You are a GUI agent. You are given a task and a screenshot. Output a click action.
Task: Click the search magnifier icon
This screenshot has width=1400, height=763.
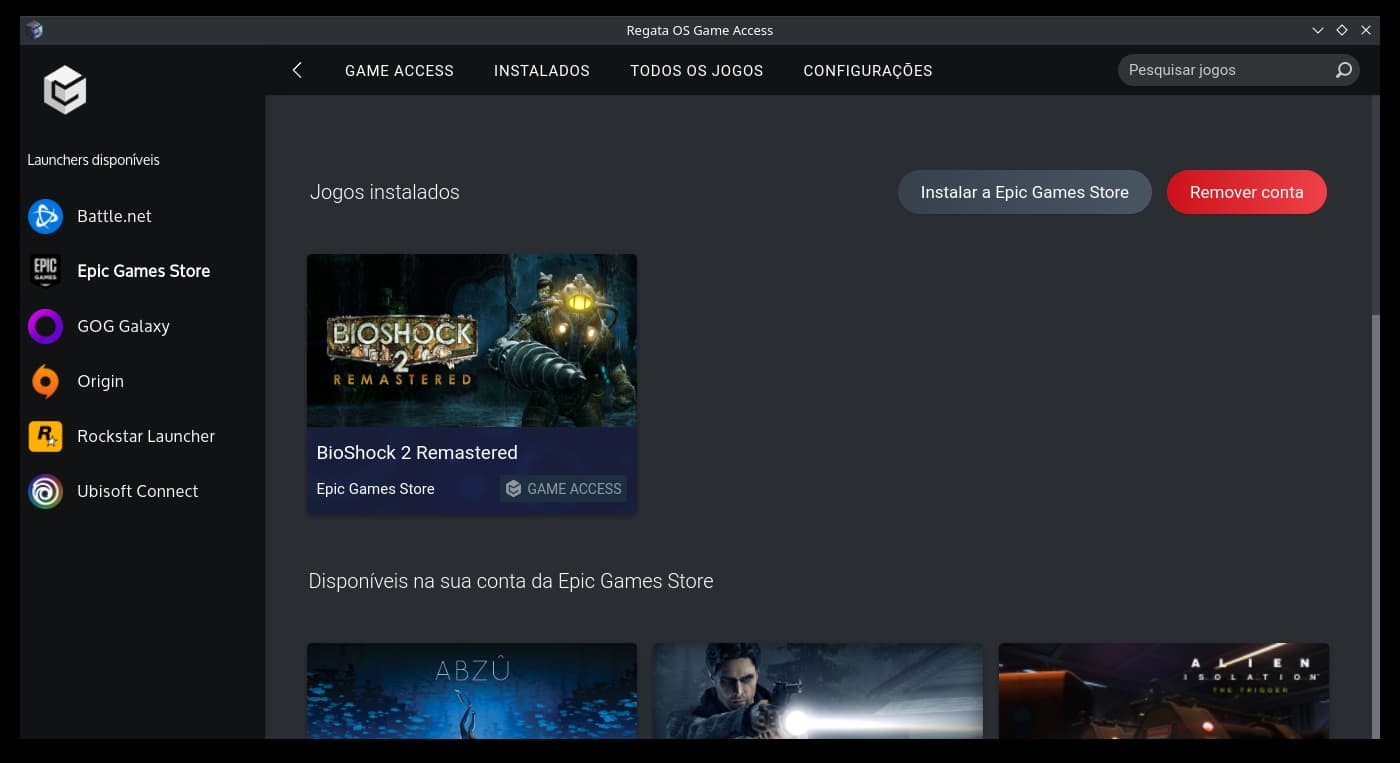click(1344, 70)
